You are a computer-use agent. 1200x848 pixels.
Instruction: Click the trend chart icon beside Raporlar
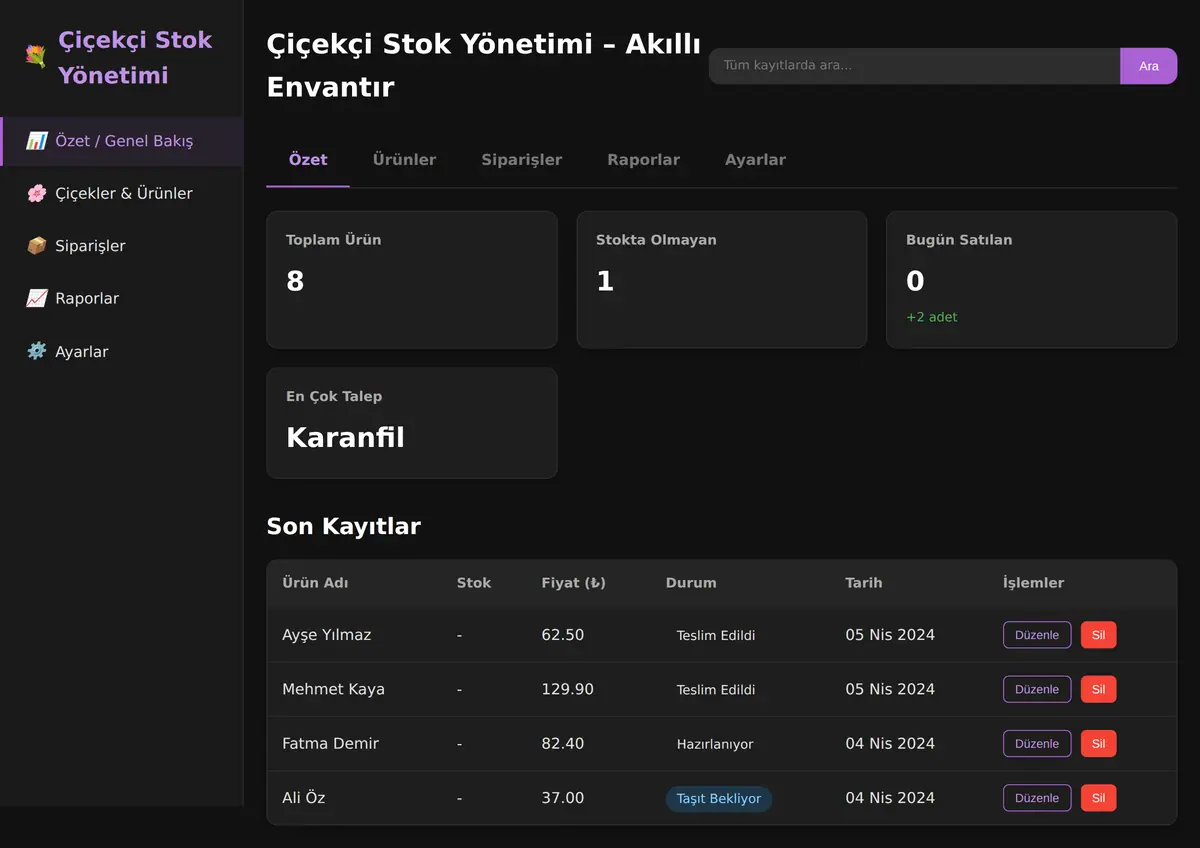[x=37, y=299]
